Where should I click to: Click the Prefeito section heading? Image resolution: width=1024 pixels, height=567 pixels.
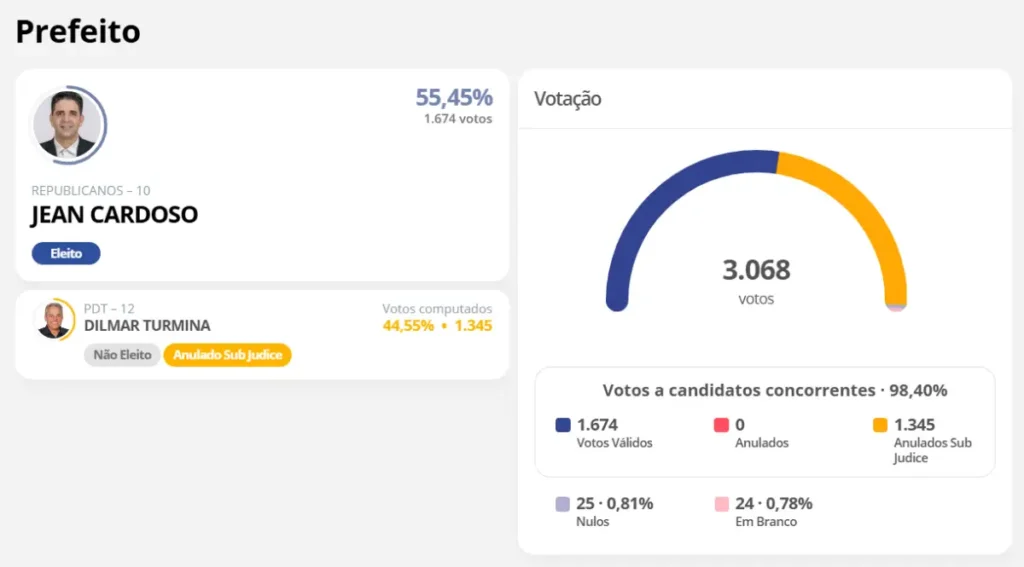(78, 32)
